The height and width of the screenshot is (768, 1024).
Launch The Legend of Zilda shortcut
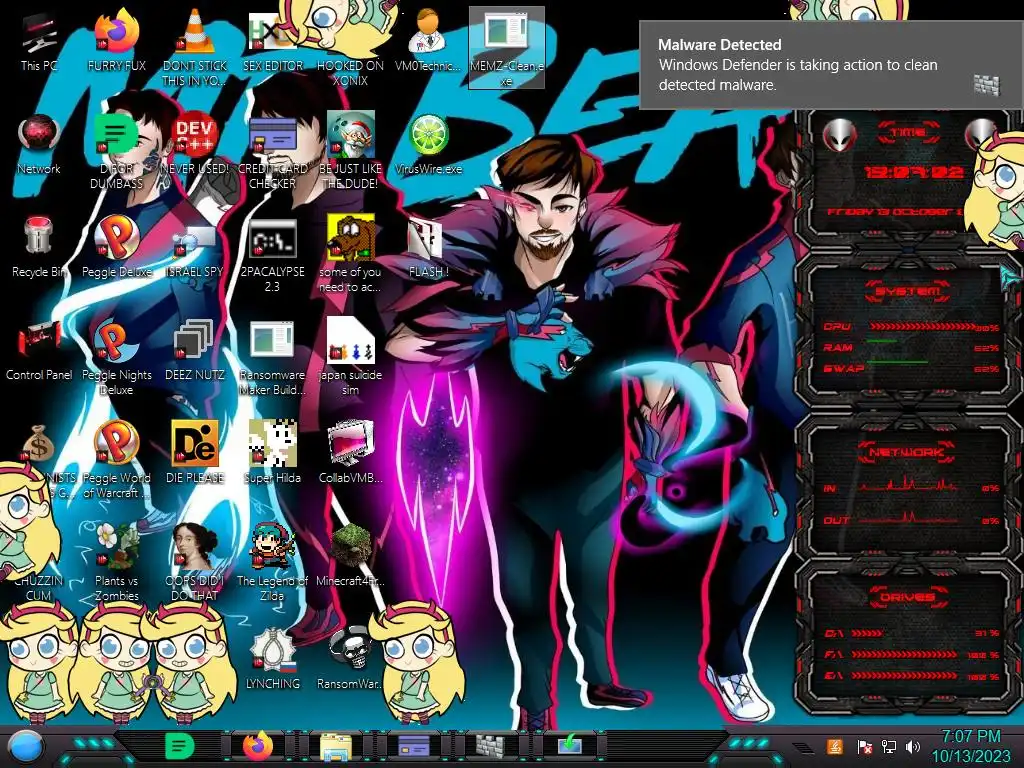pyautogui.click(x=272, y=563)
